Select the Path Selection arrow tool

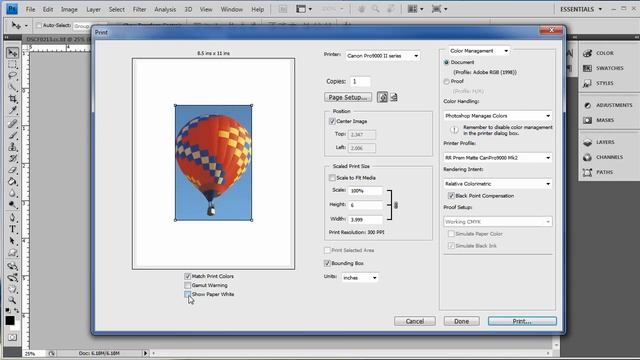coord(13,241)
